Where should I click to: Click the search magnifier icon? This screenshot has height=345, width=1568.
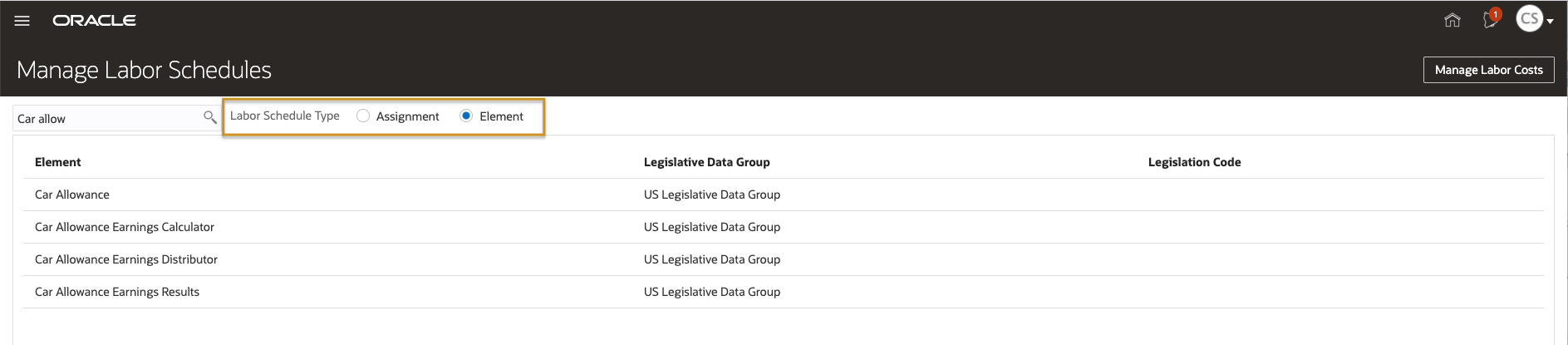point(210,118)
